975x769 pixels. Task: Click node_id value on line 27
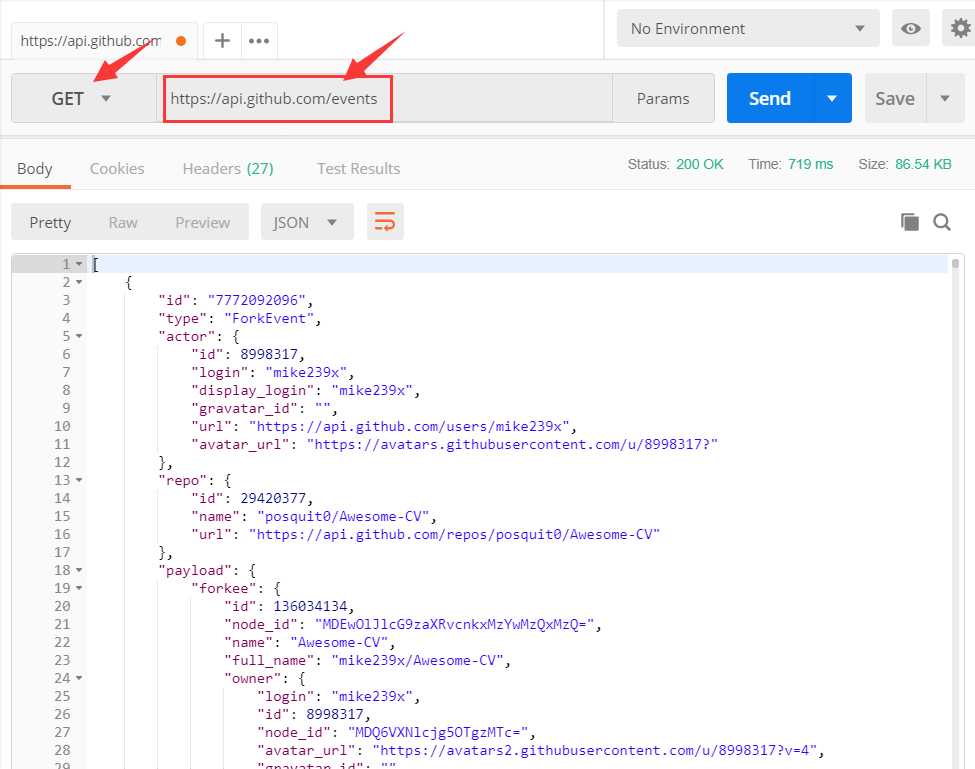point(438,732)
